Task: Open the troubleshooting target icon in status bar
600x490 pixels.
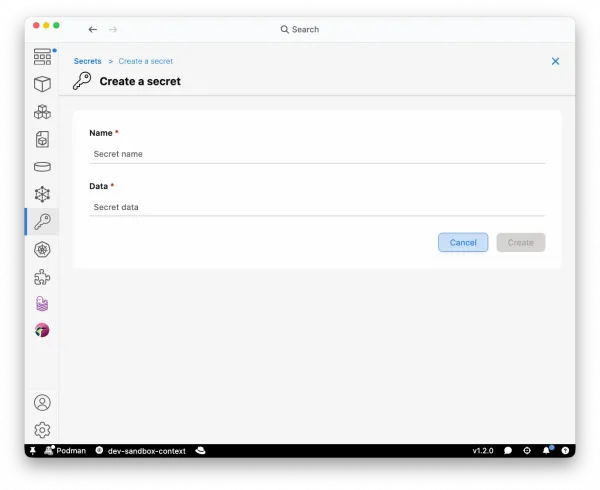Action: point(527,451)
